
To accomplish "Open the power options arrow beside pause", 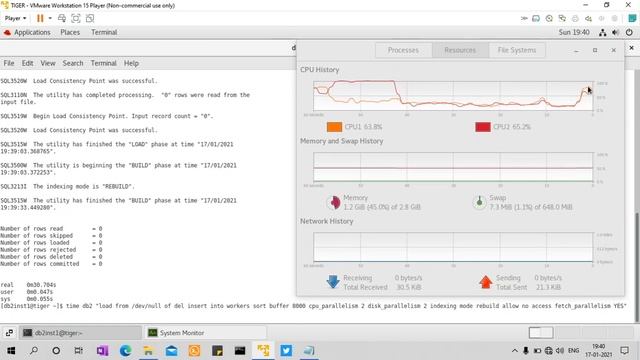I will [50, 18].
